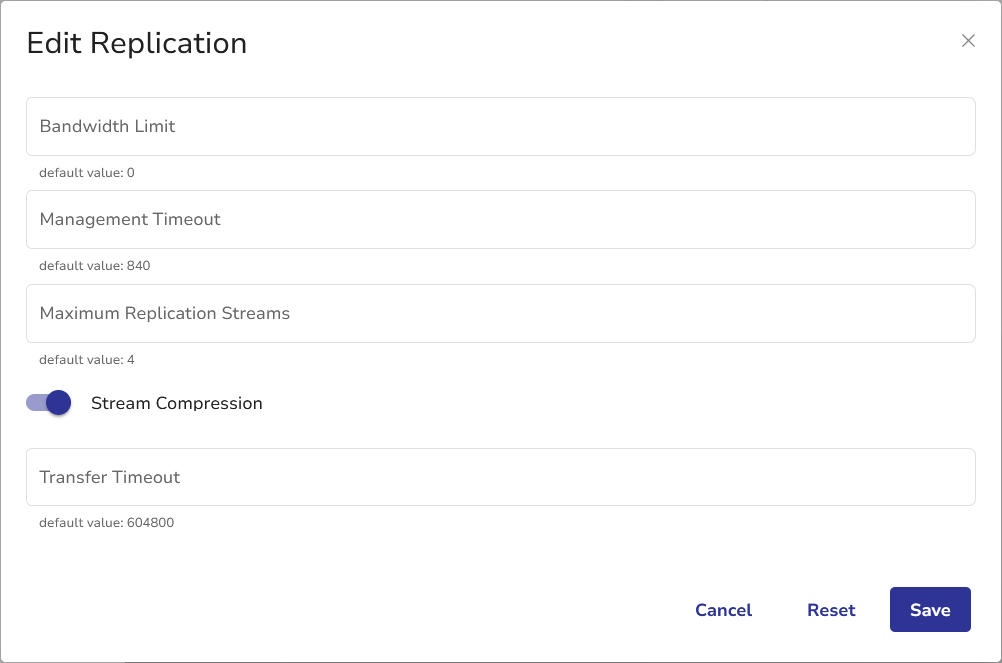
Task: Click the 'Maximum Replication Streams' placeholder text
Action: coord(165,313)
